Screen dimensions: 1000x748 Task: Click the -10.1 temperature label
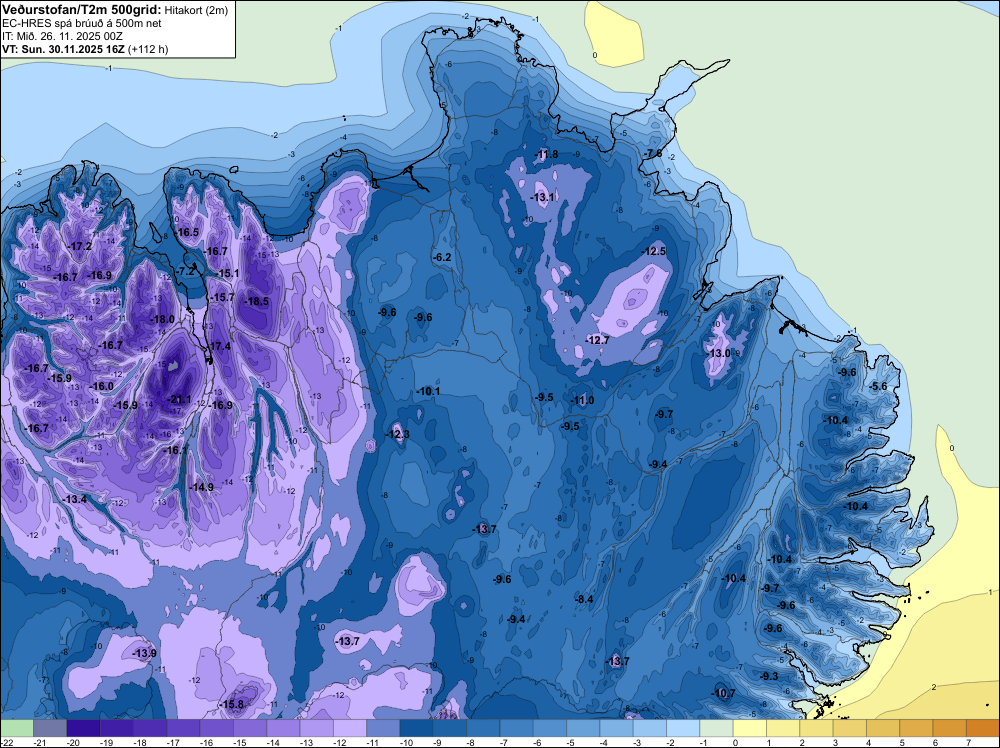click(428, 391)
